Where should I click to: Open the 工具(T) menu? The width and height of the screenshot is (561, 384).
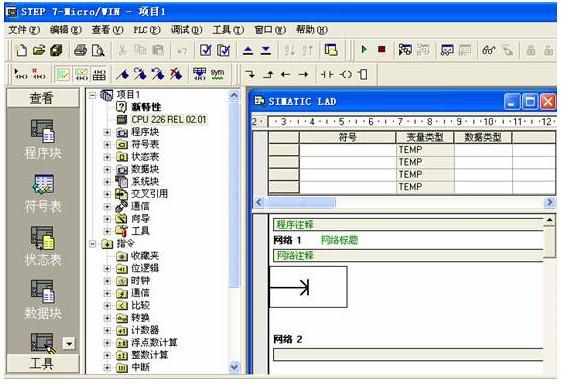(x=228, y=30)
